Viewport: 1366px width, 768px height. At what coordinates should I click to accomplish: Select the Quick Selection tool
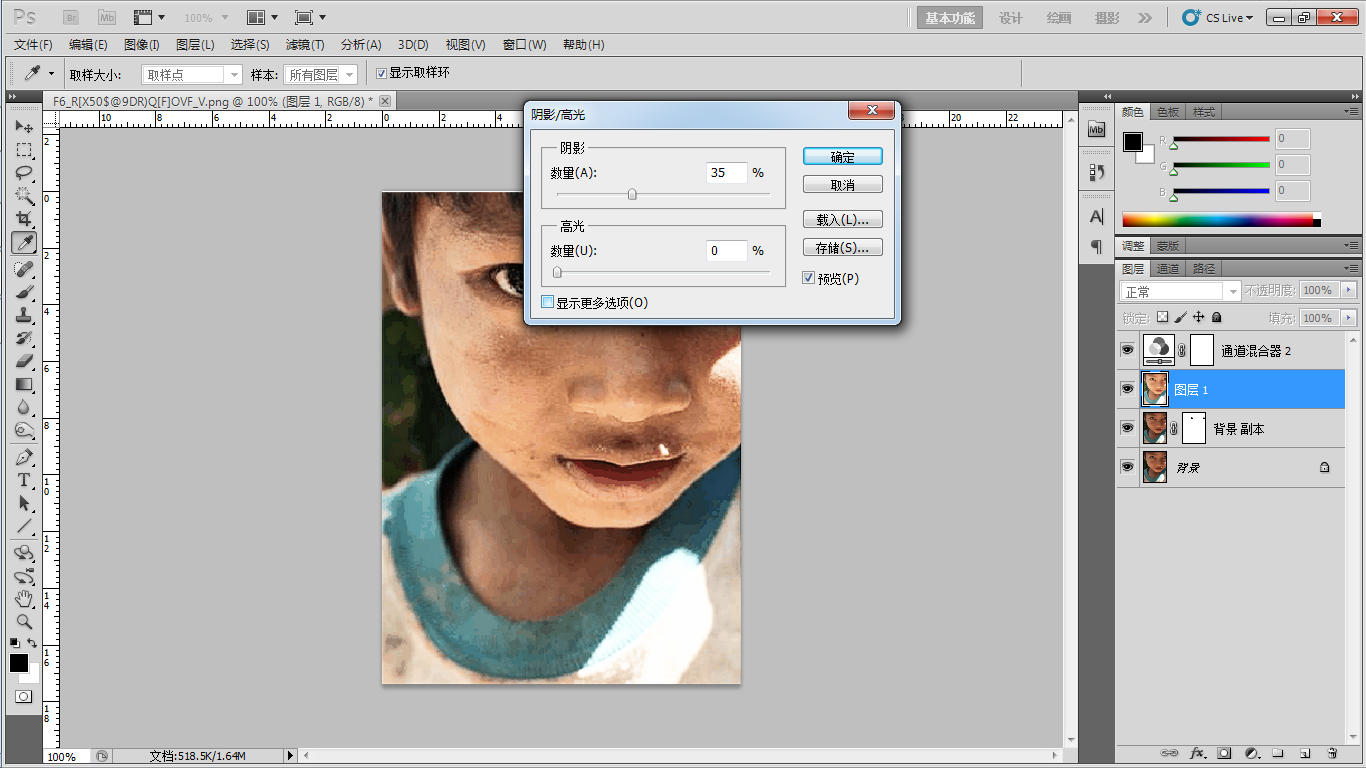pos(24,196)
